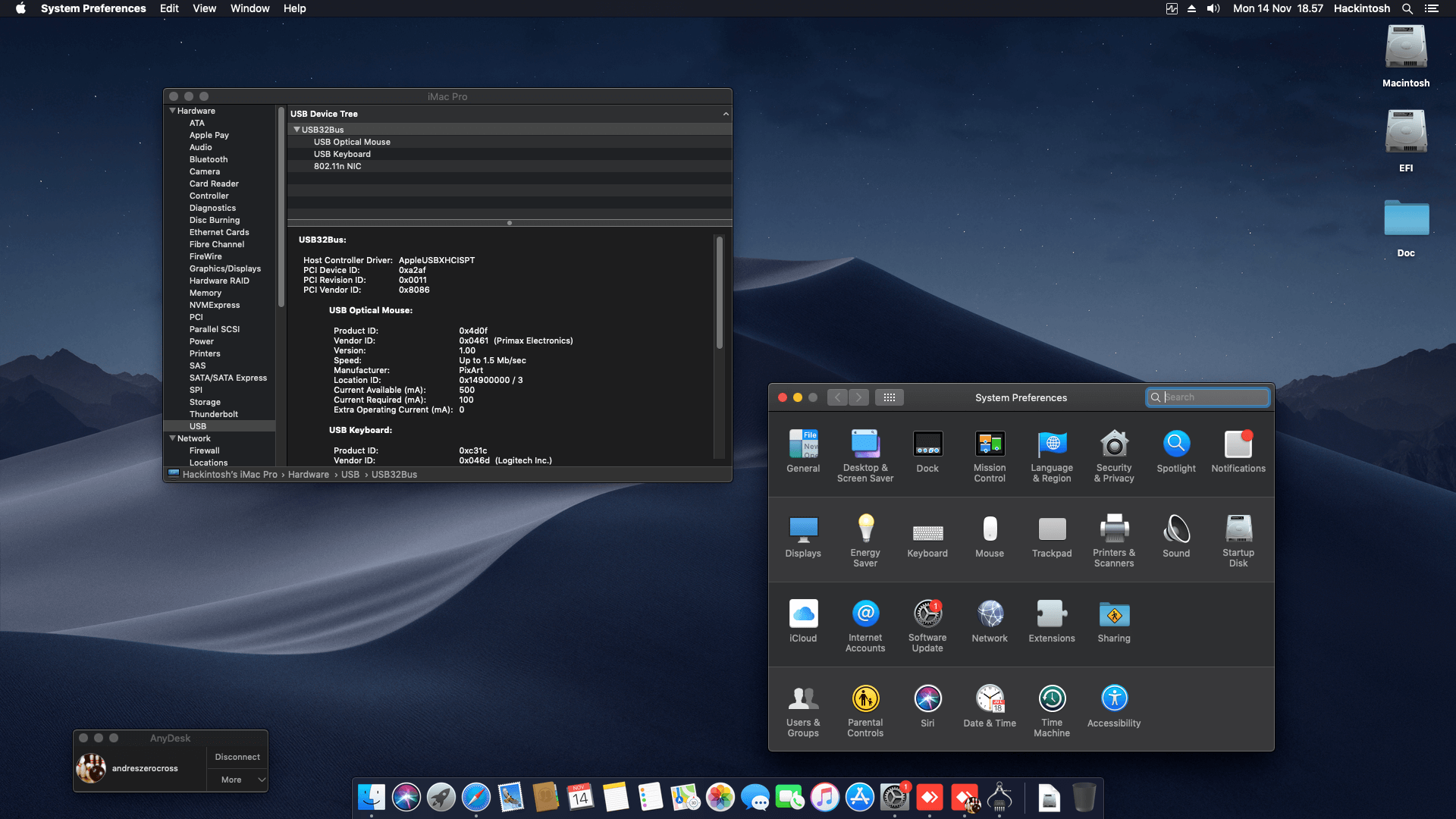Collapse the USB Device Tree header chevron
The width and height of the screenshot is (1456, 819).
coord(726,114)
